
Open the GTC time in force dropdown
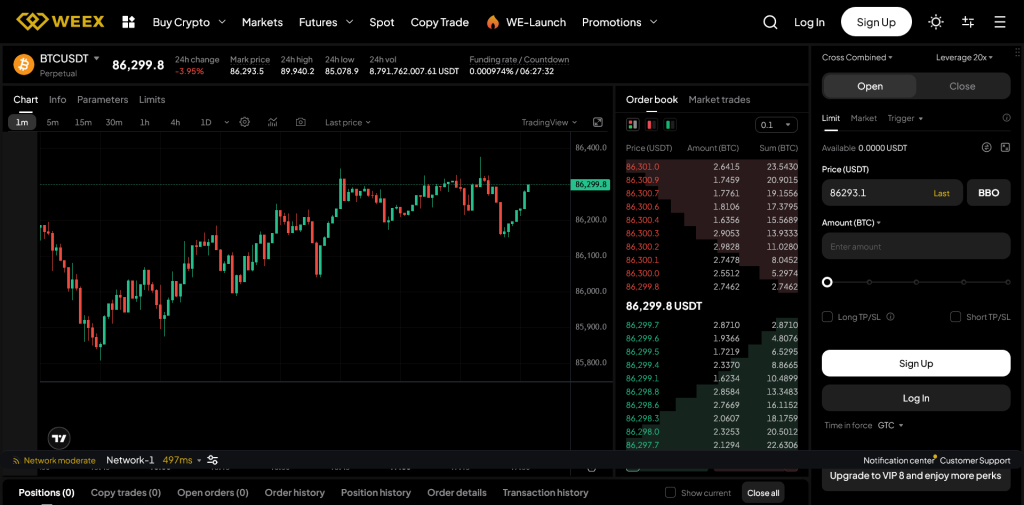pyautogui.click(x=891, y=425)
